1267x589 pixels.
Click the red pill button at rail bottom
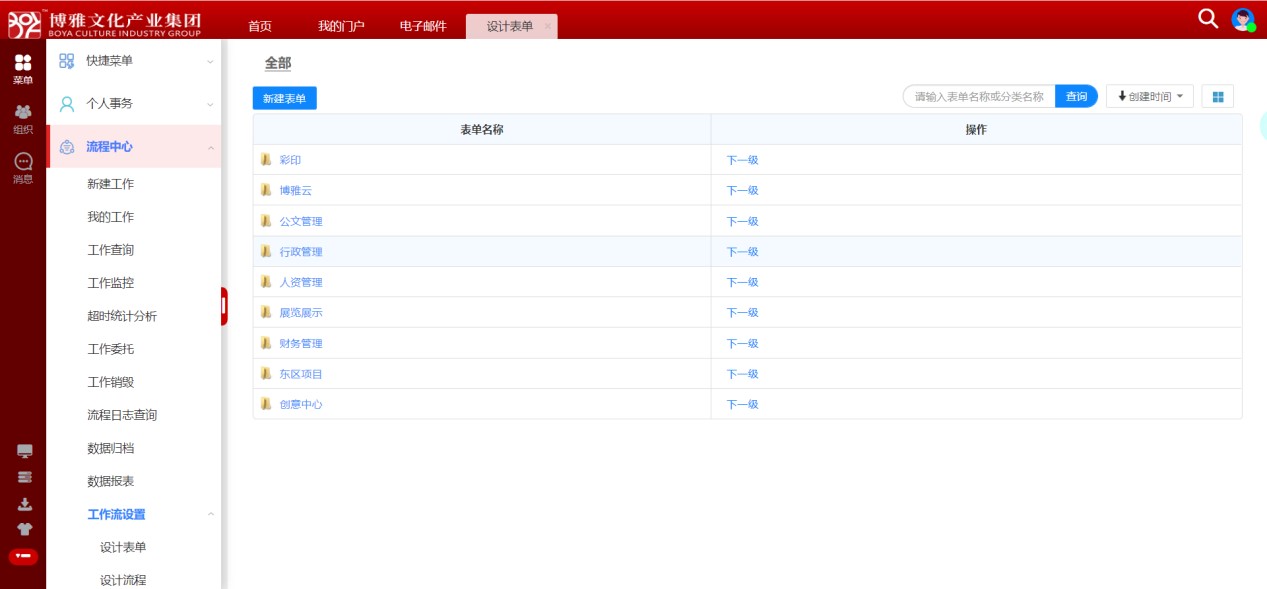23,556
